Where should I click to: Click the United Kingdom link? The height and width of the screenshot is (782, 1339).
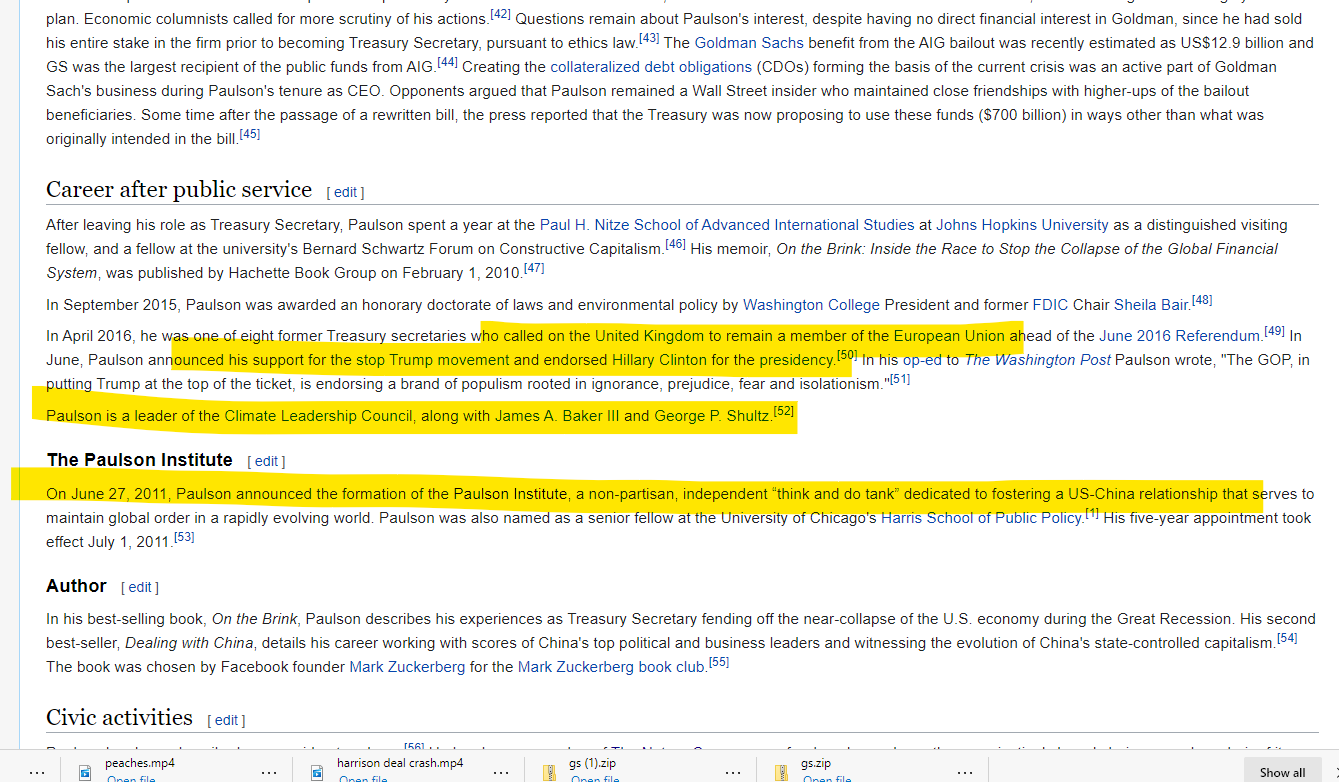coord(650,335)
